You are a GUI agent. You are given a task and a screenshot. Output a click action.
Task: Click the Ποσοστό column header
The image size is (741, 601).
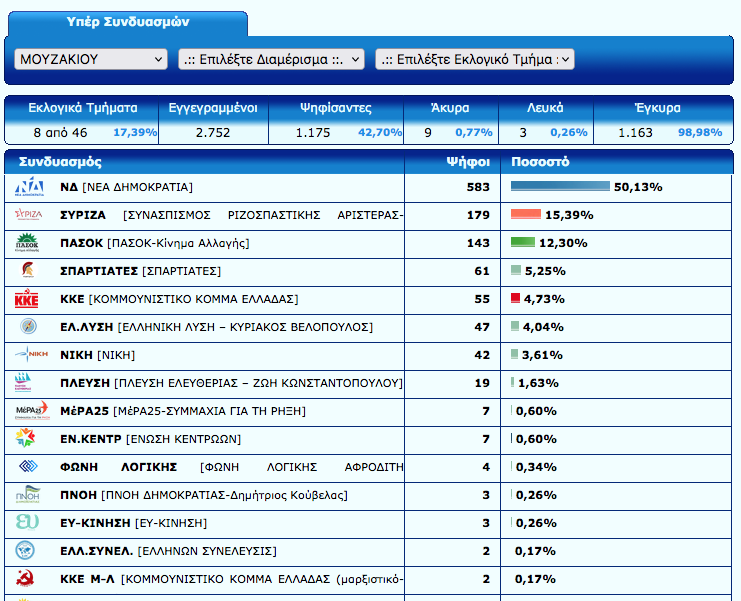click(540, 162)
